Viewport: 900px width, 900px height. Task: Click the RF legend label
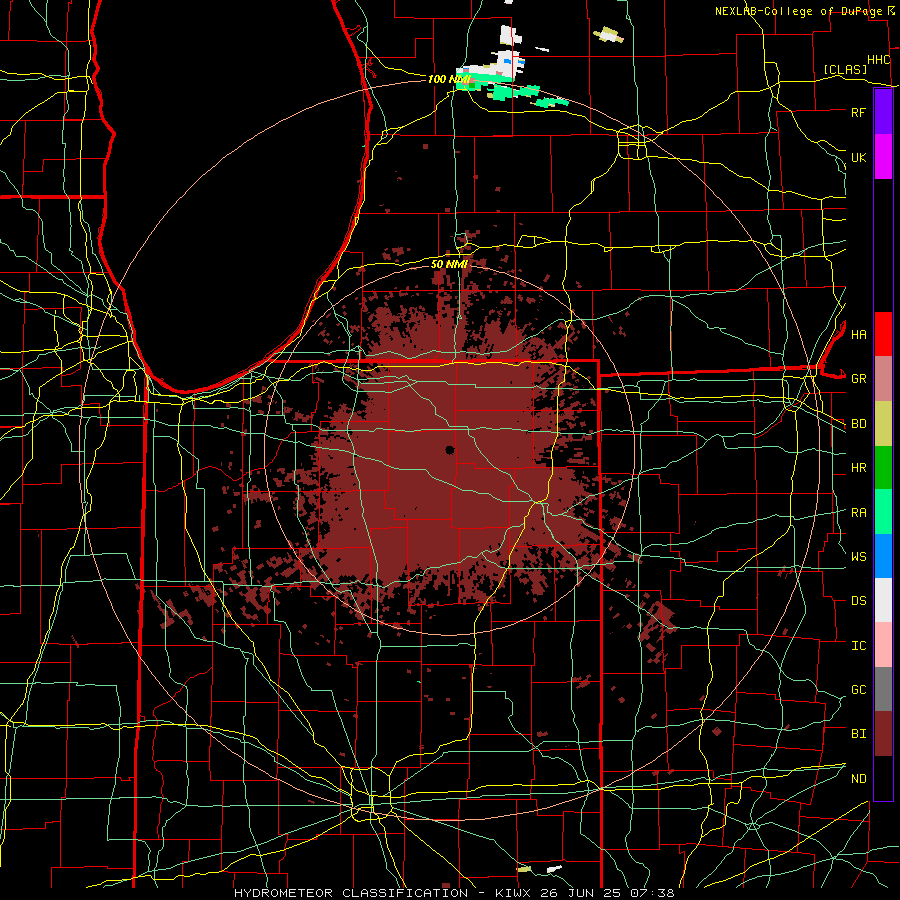[x=858, y=112]
